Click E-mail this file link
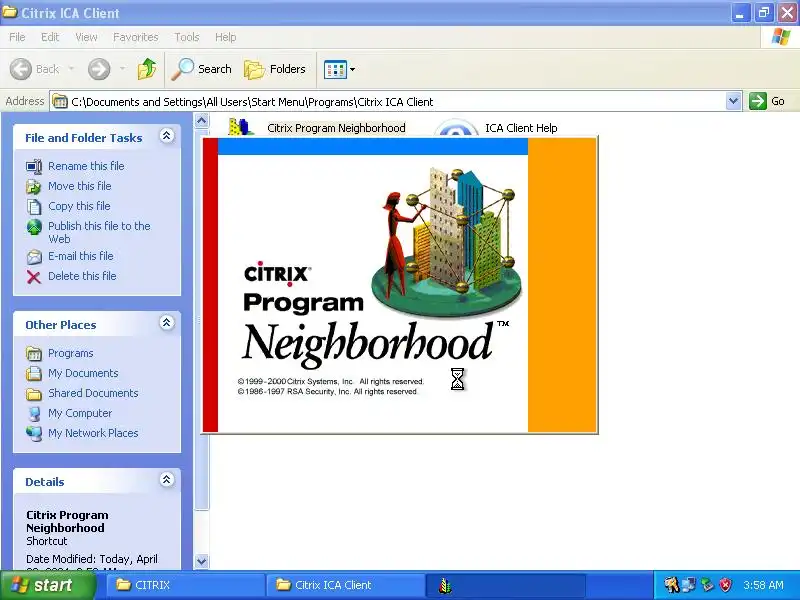The height and width of the screenshot is (600, 800). coord(81,256)
